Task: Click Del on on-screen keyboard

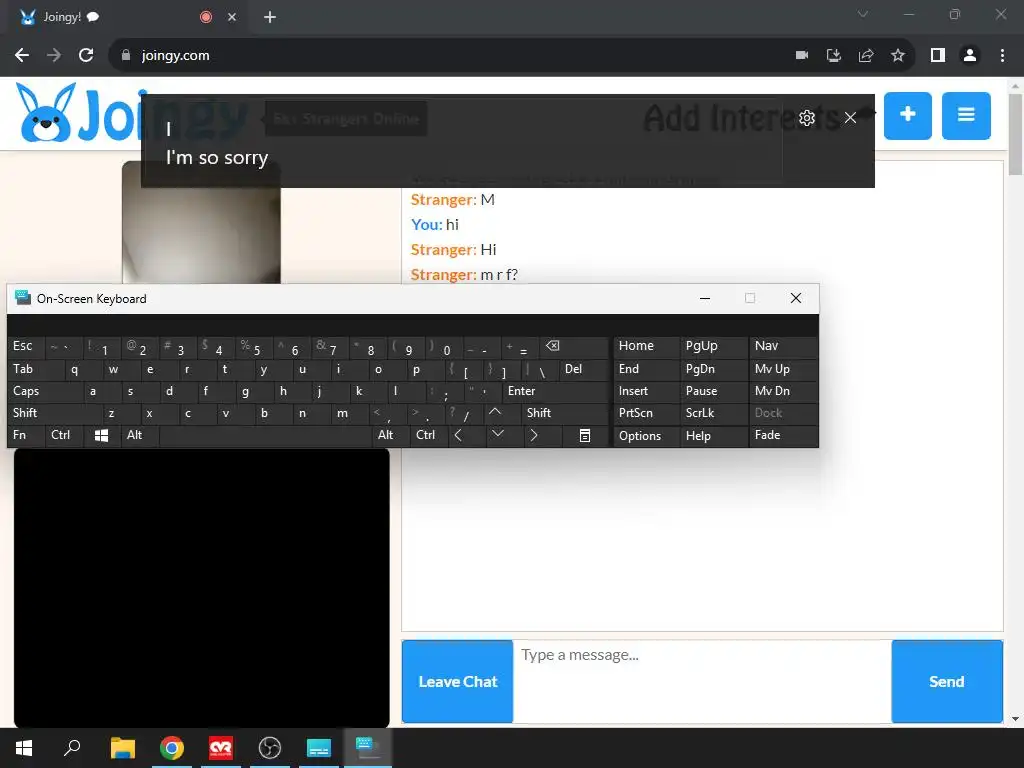Action: (584, 369)
